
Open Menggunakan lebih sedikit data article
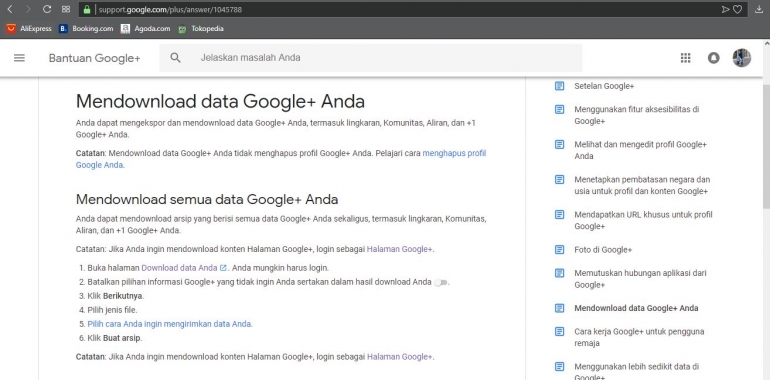(x=636, y=371)
